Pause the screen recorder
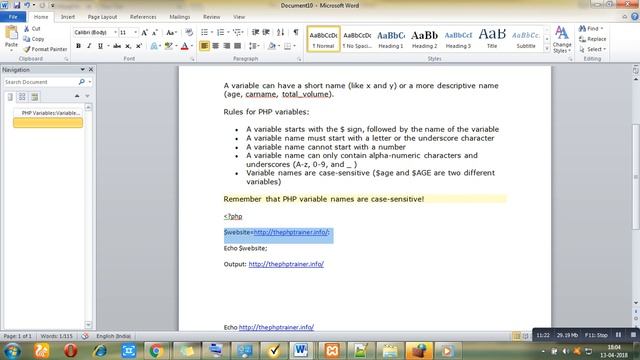This screenshot has height=360, width=640. click(618, 335)
